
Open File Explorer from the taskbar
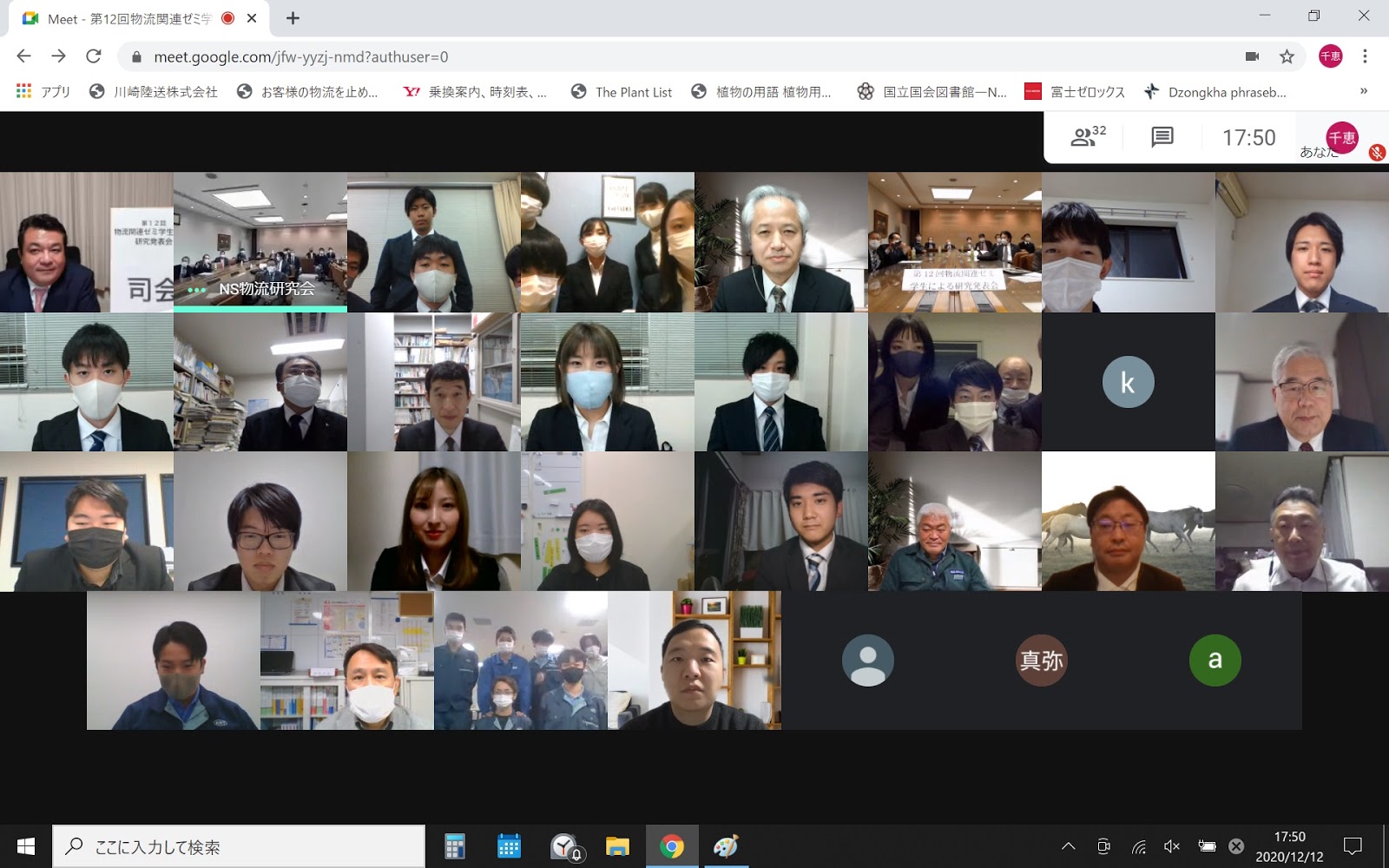(x=617, y=846)
